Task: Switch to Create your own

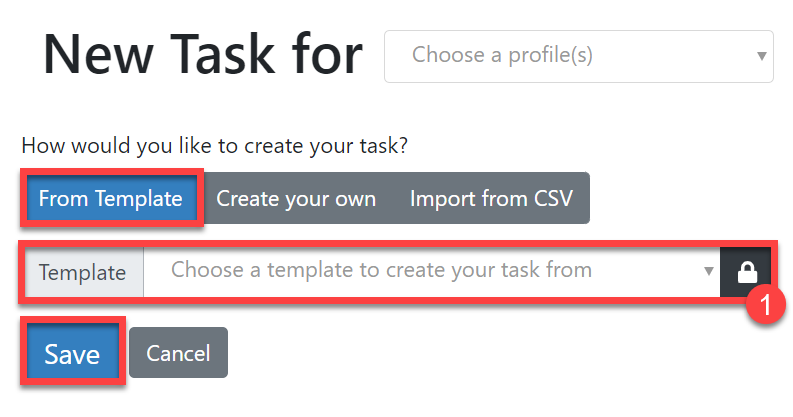Action: click(x=296, y=198)
